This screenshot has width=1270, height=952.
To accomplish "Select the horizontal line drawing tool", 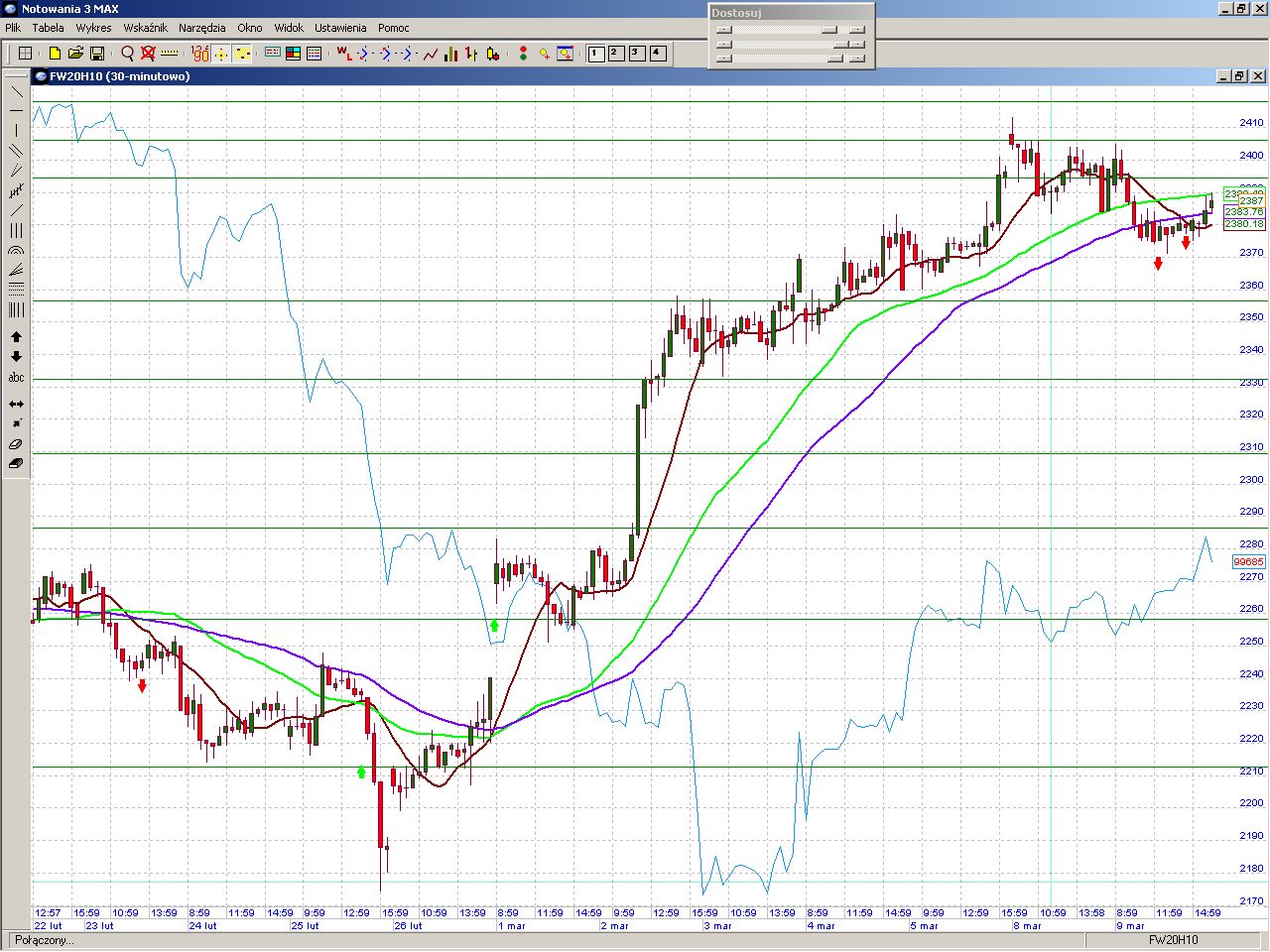I will [x=17, y=110].
